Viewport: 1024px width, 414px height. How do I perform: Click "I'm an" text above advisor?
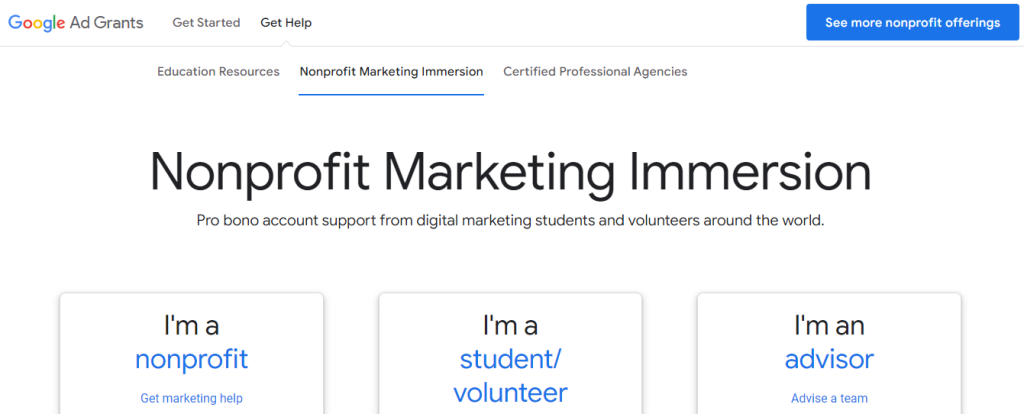tap(829, 325)
